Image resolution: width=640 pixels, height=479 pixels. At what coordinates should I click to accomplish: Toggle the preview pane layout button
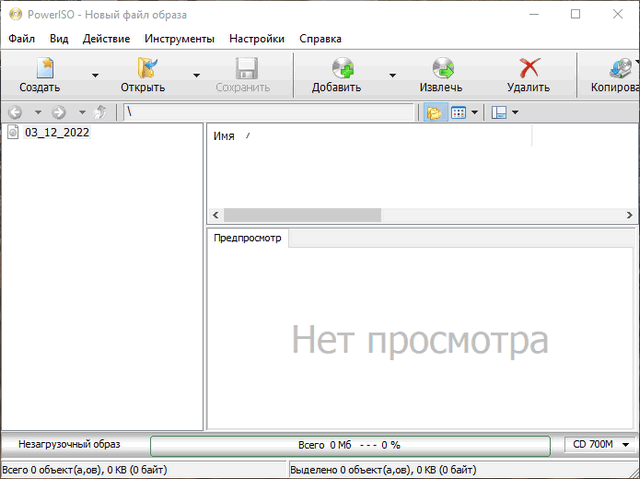point(500,112)
